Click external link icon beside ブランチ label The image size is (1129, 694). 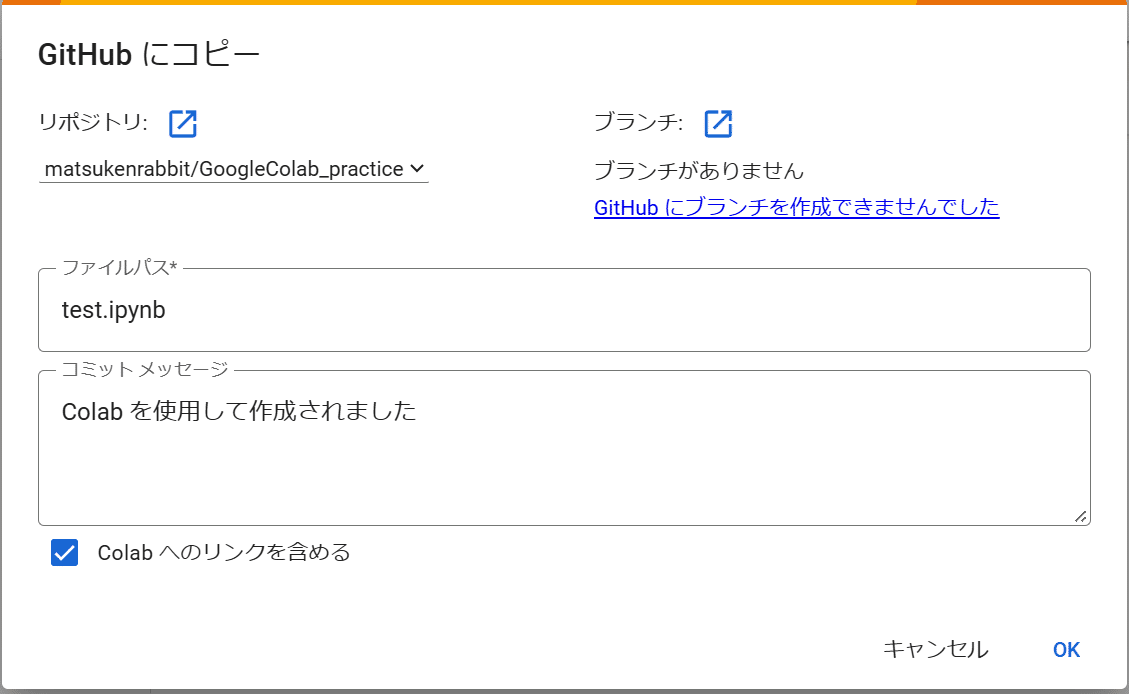point(718,123)
